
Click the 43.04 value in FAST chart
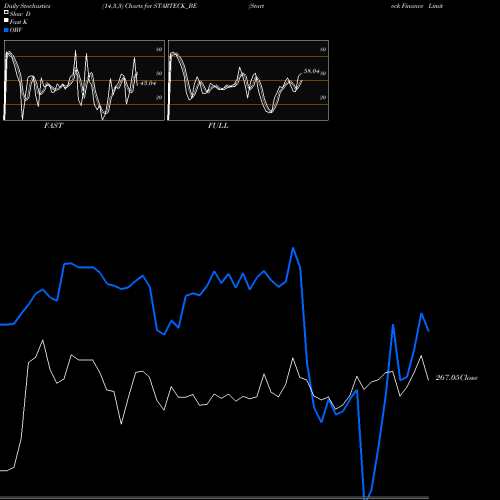click(148, 83)
